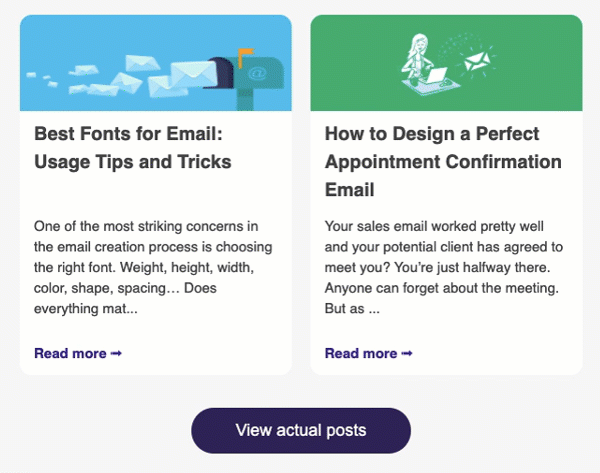Click arrow icon after Appointment Confirmation Read more
The width and height of the screenshot is (600, 473).
[407, 354]
